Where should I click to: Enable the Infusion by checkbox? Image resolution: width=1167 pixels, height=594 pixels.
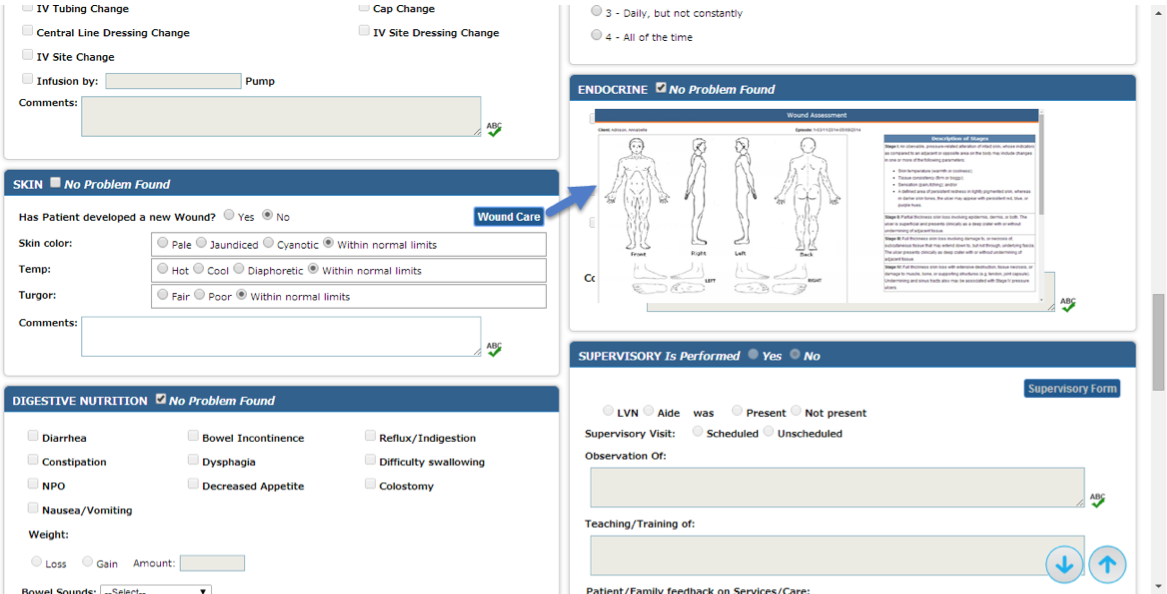[x=28, y=79]
